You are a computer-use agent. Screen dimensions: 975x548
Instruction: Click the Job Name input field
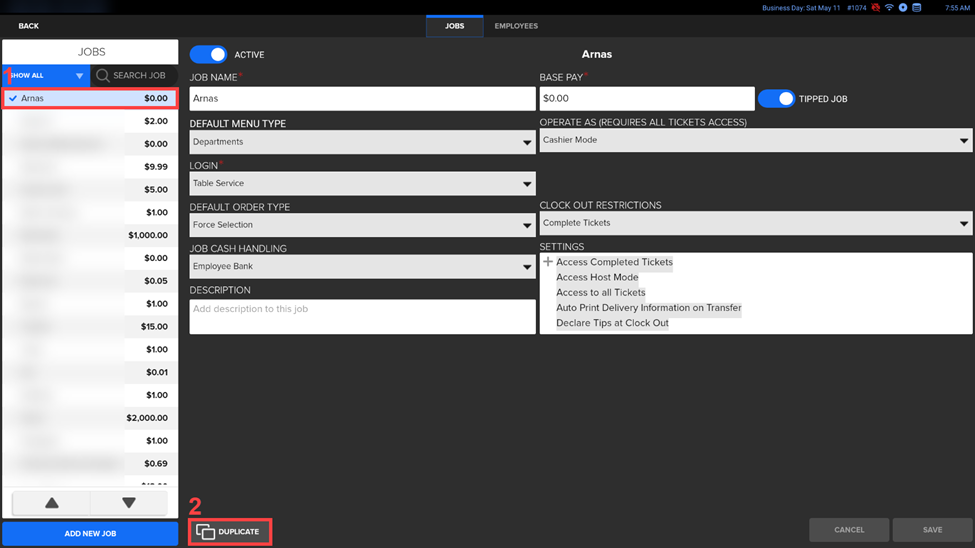point(363,98)
